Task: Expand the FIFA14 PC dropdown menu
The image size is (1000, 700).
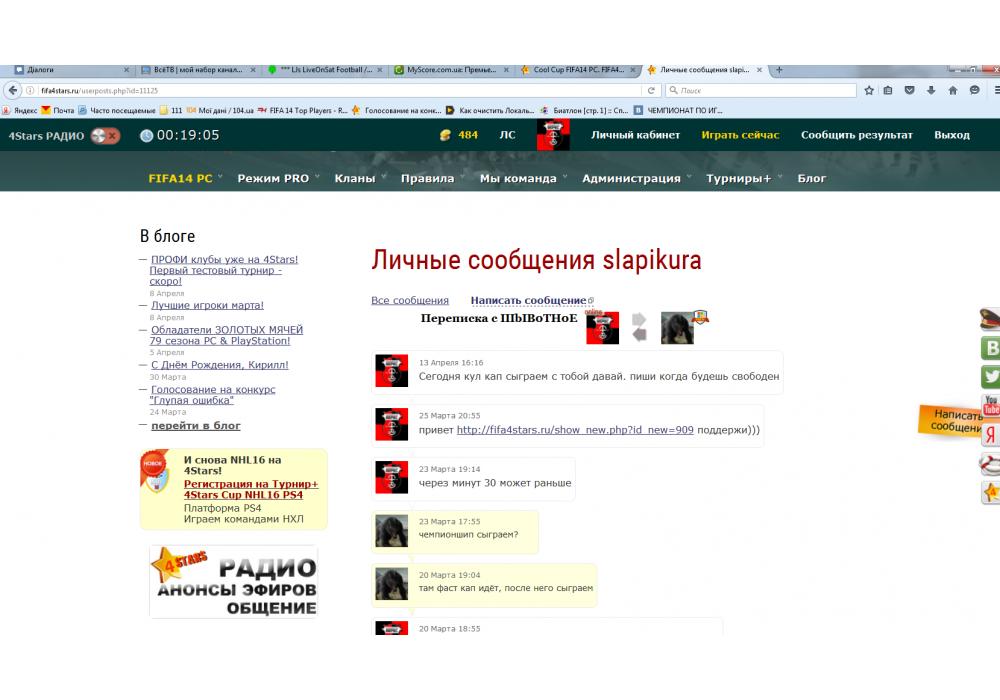Action: click(x=184, y=178)
